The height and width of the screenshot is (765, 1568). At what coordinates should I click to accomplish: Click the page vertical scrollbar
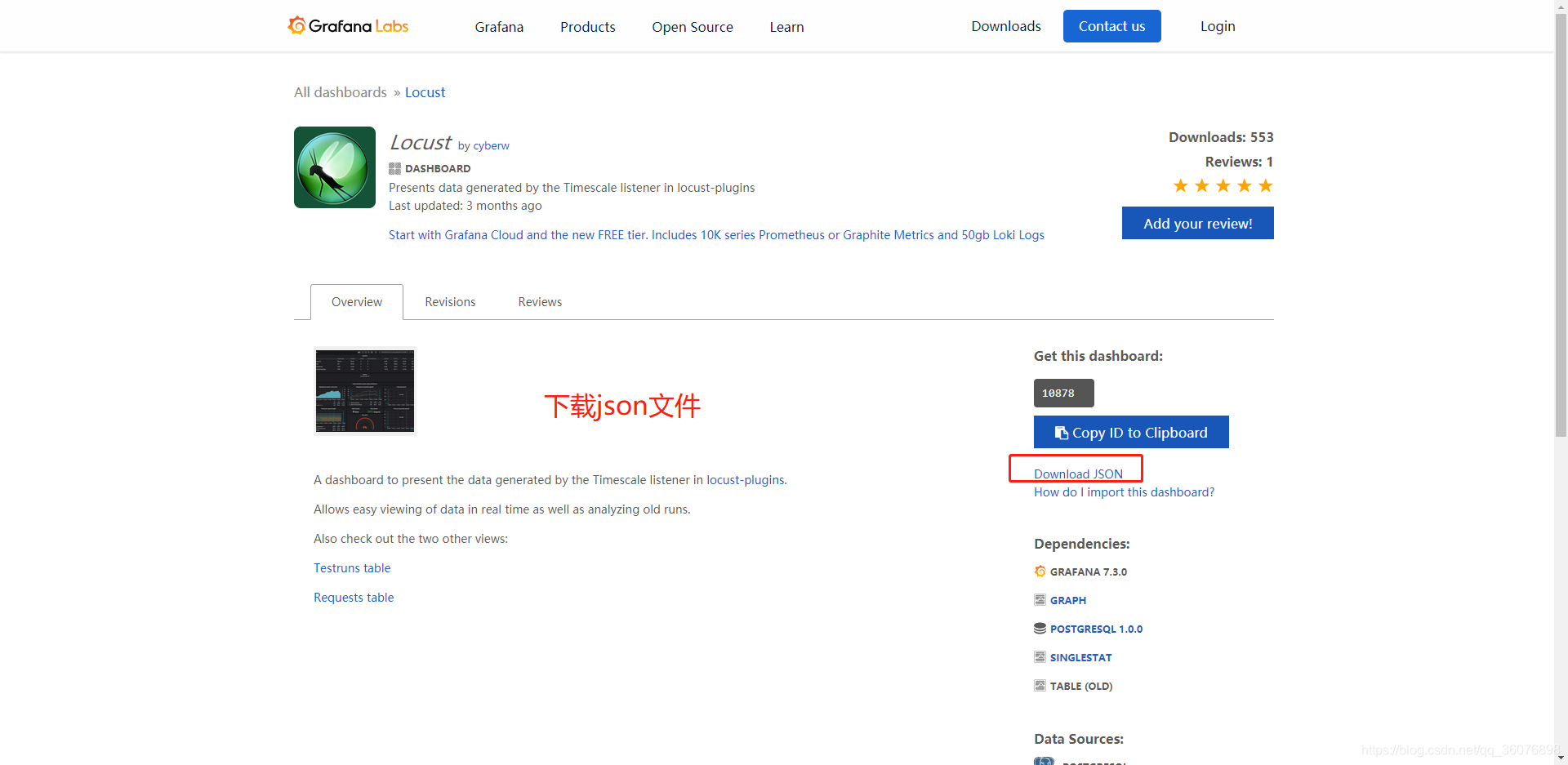1561,225
